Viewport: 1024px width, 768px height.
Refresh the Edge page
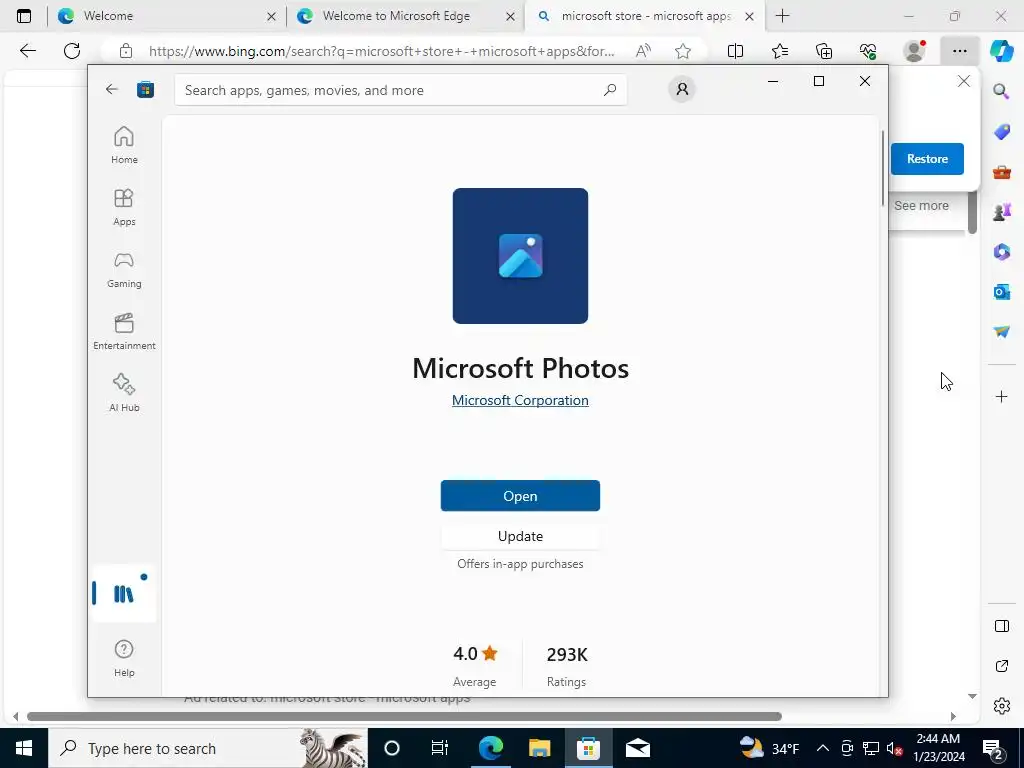coord(72,51)
